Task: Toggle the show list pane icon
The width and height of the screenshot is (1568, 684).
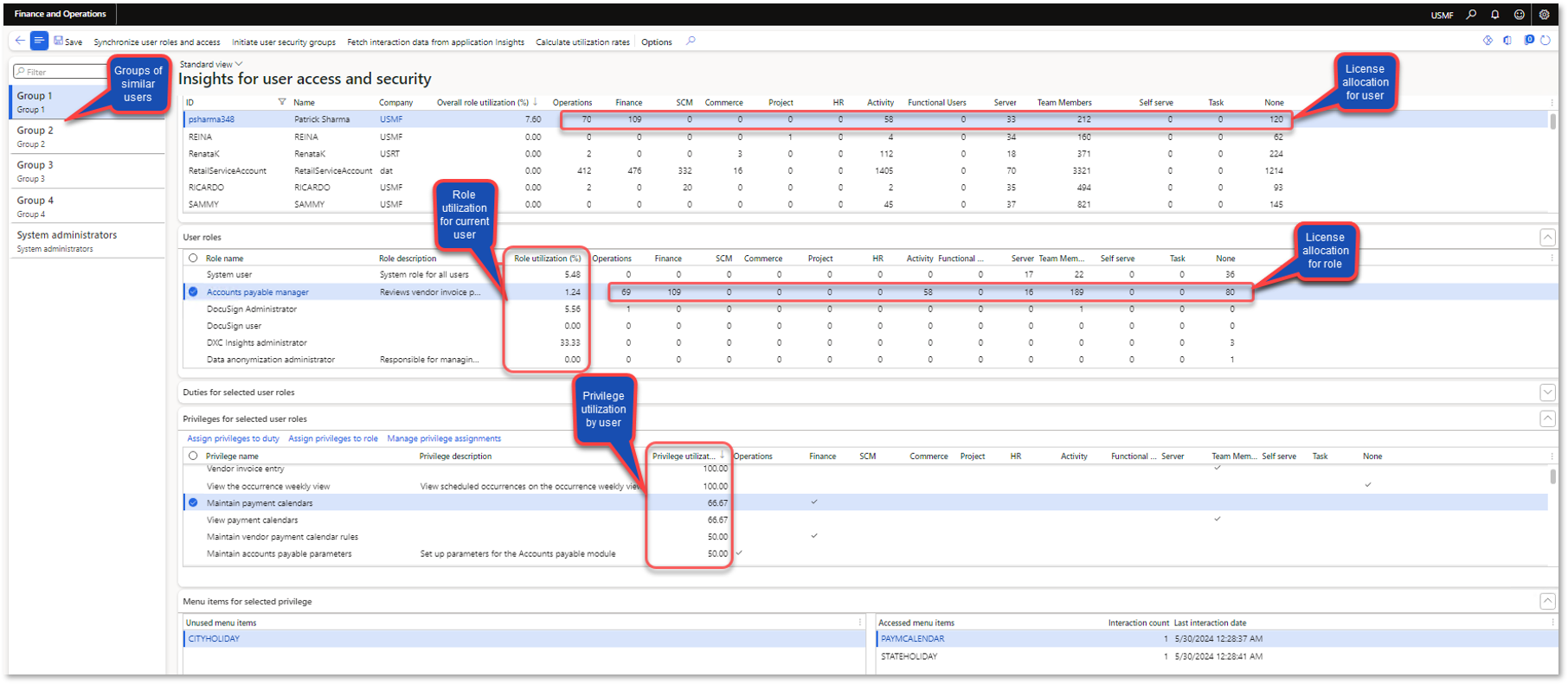Action: [x=39, y=41]
